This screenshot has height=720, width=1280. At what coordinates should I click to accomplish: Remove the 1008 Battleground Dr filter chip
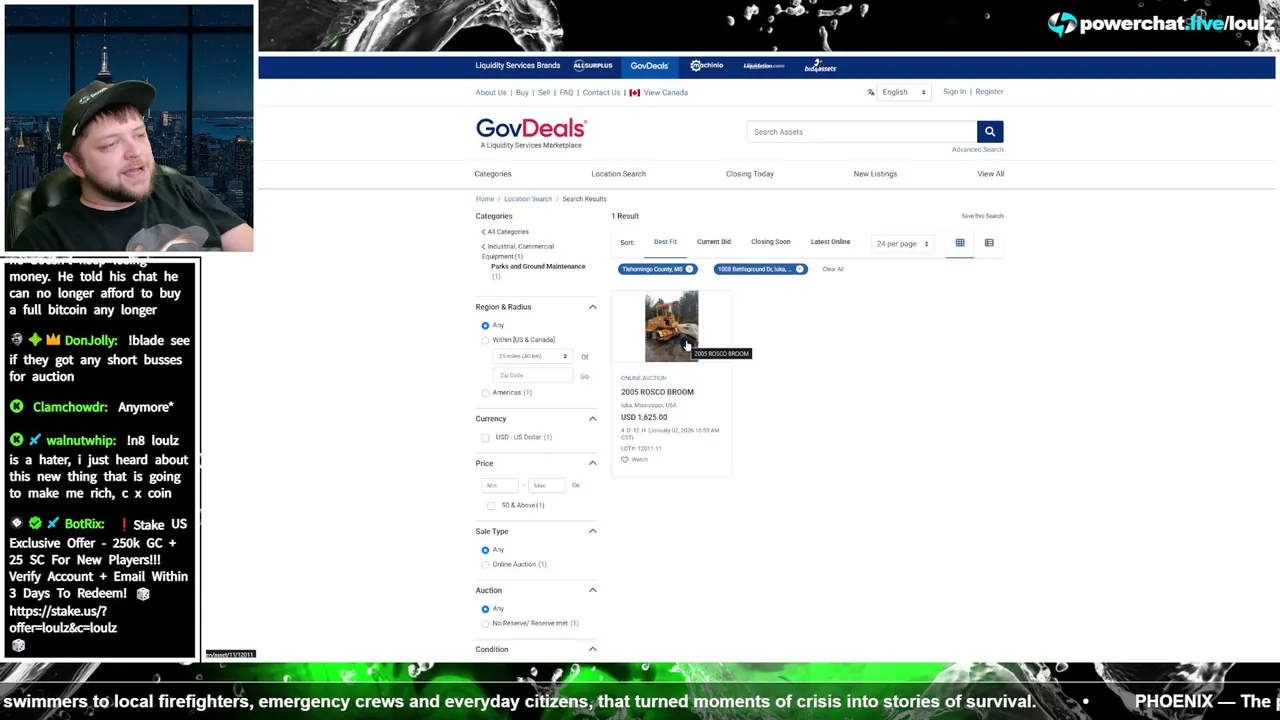pyautogui.click(x=799, y=269)
